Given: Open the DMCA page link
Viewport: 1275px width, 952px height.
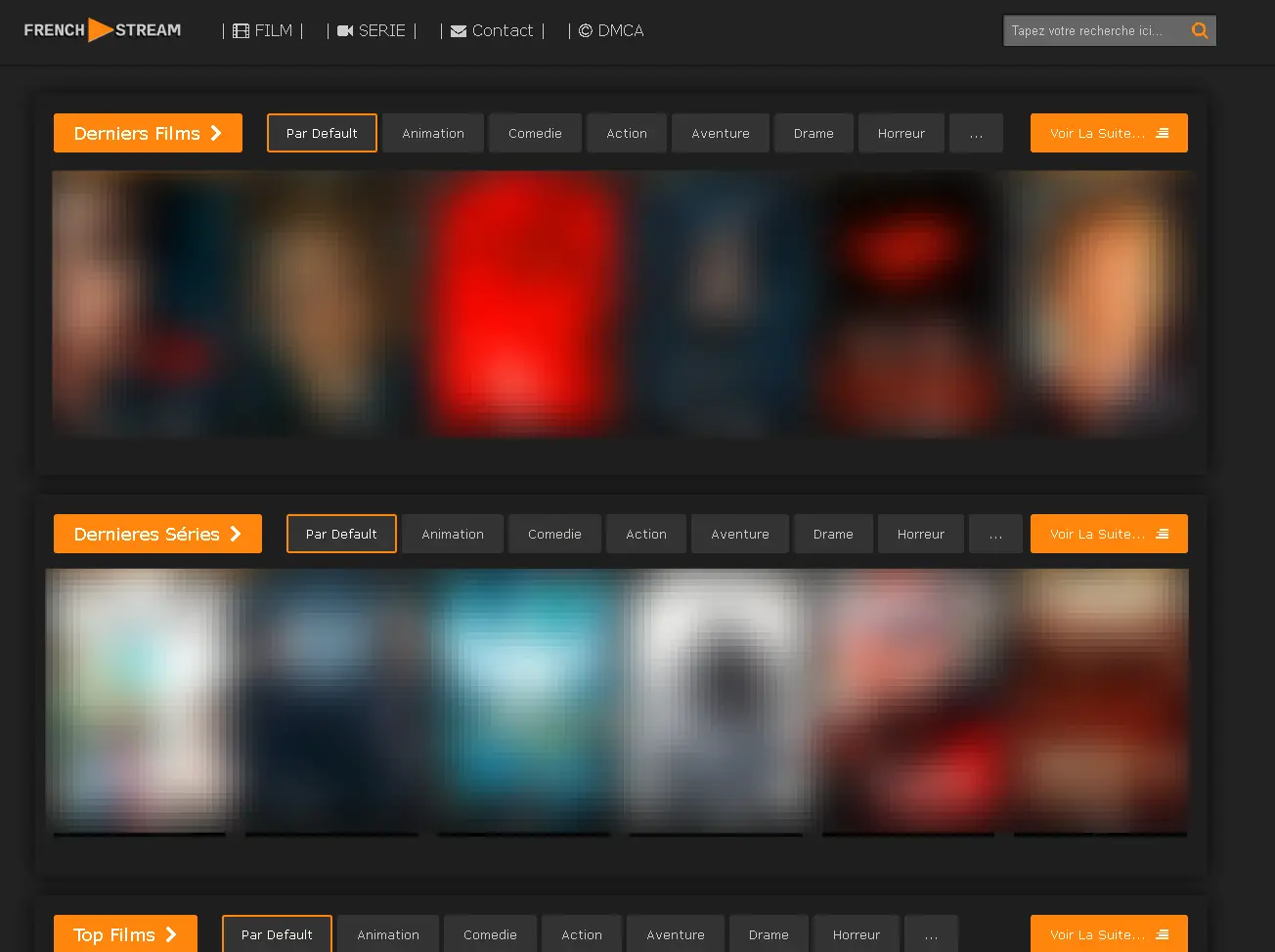Looking at the screenshot, I should point(611,30).
